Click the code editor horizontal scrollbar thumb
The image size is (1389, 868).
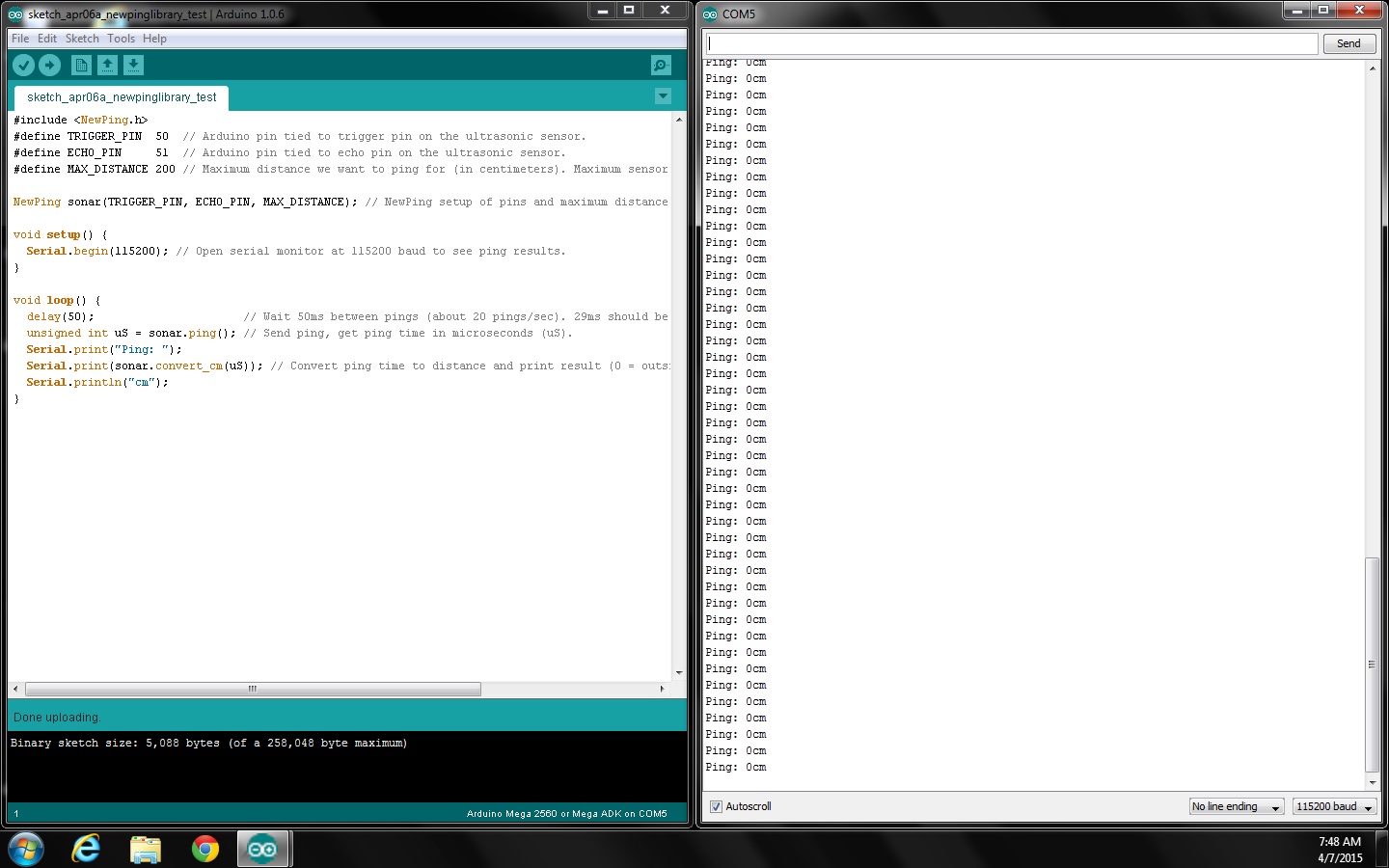pyautogui.click(x=253, y=689)
